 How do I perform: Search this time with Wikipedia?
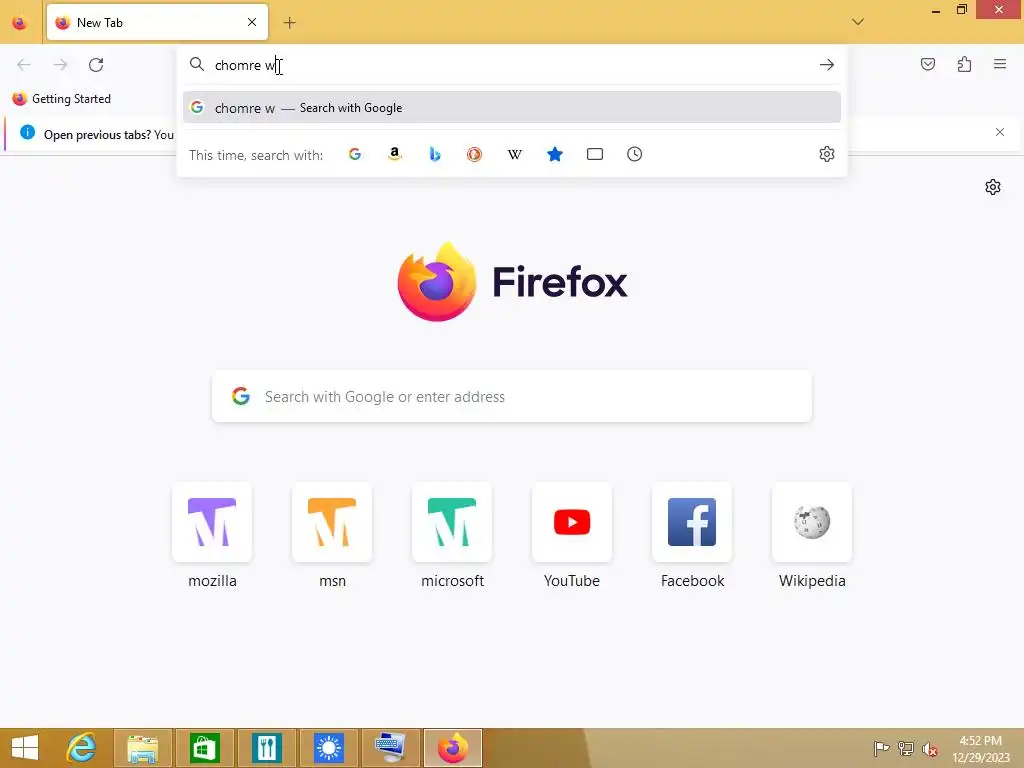pos(515,154)
